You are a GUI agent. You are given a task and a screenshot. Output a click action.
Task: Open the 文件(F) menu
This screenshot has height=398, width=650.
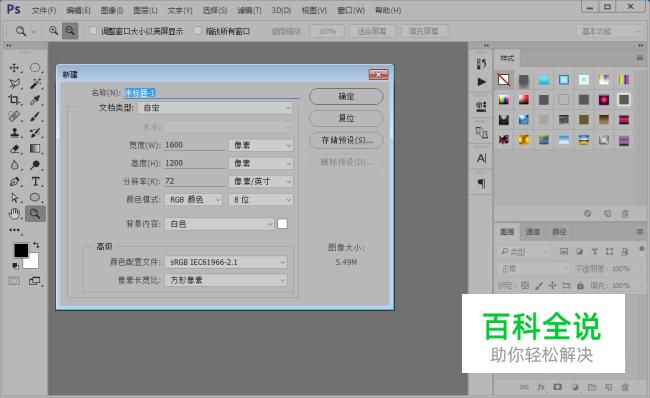(x=44, y=10)
